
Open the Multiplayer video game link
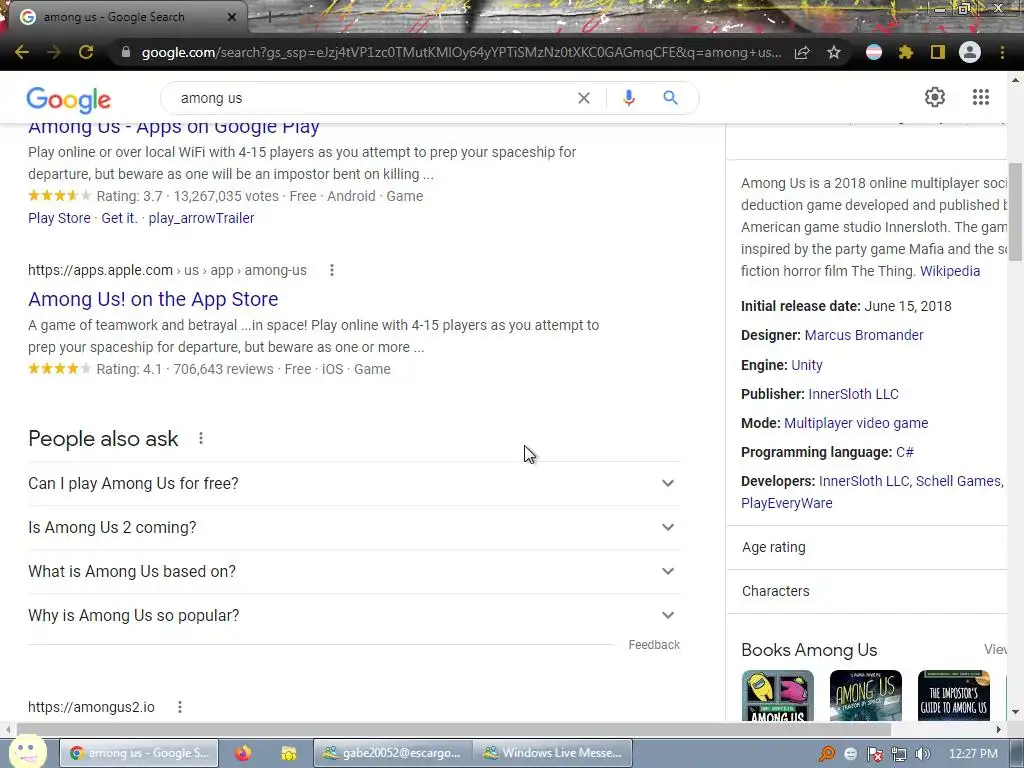pyautogui.click(x=856, y=423)
